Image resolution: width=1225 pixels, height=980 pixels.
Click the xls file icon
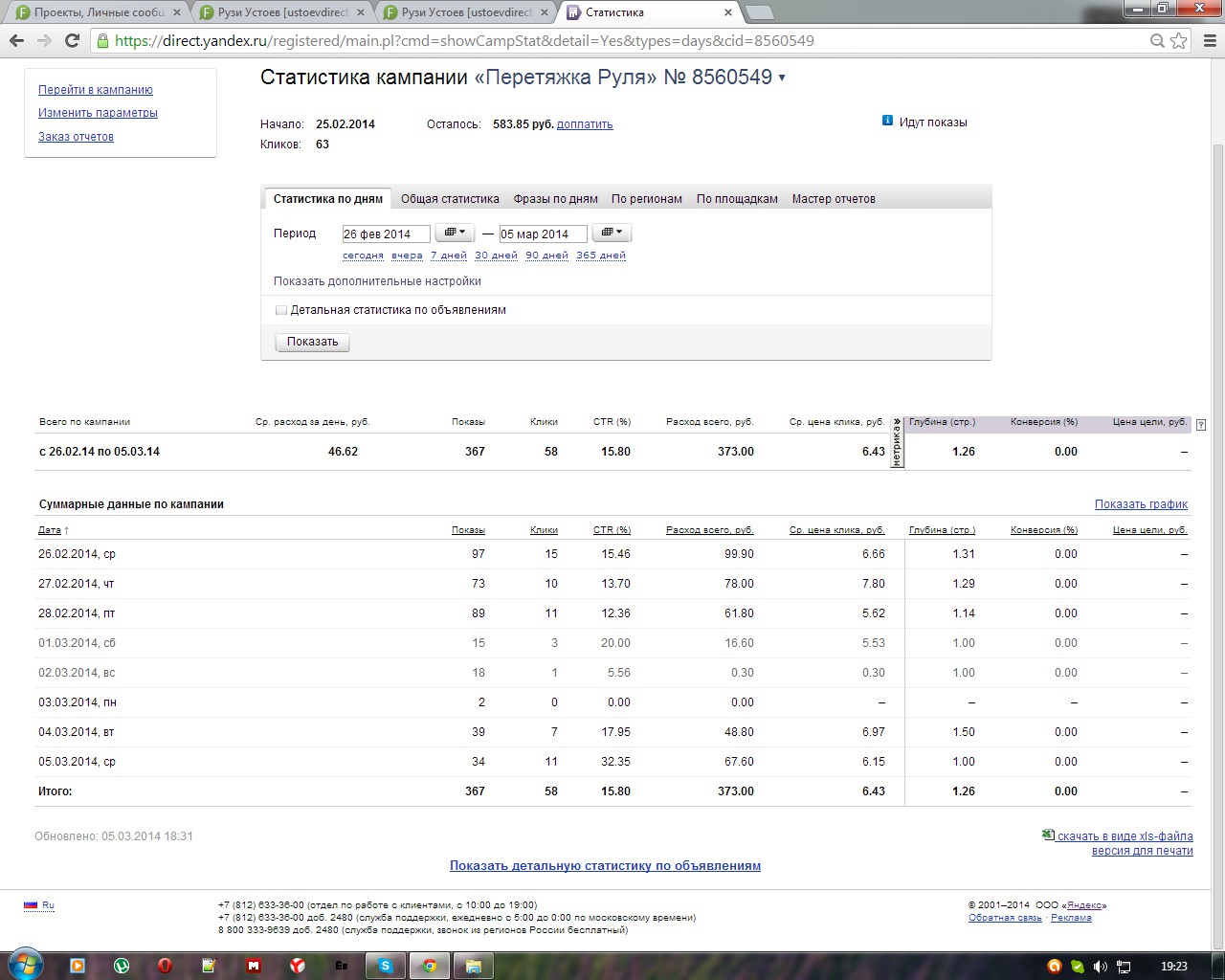coord(1048,835)
